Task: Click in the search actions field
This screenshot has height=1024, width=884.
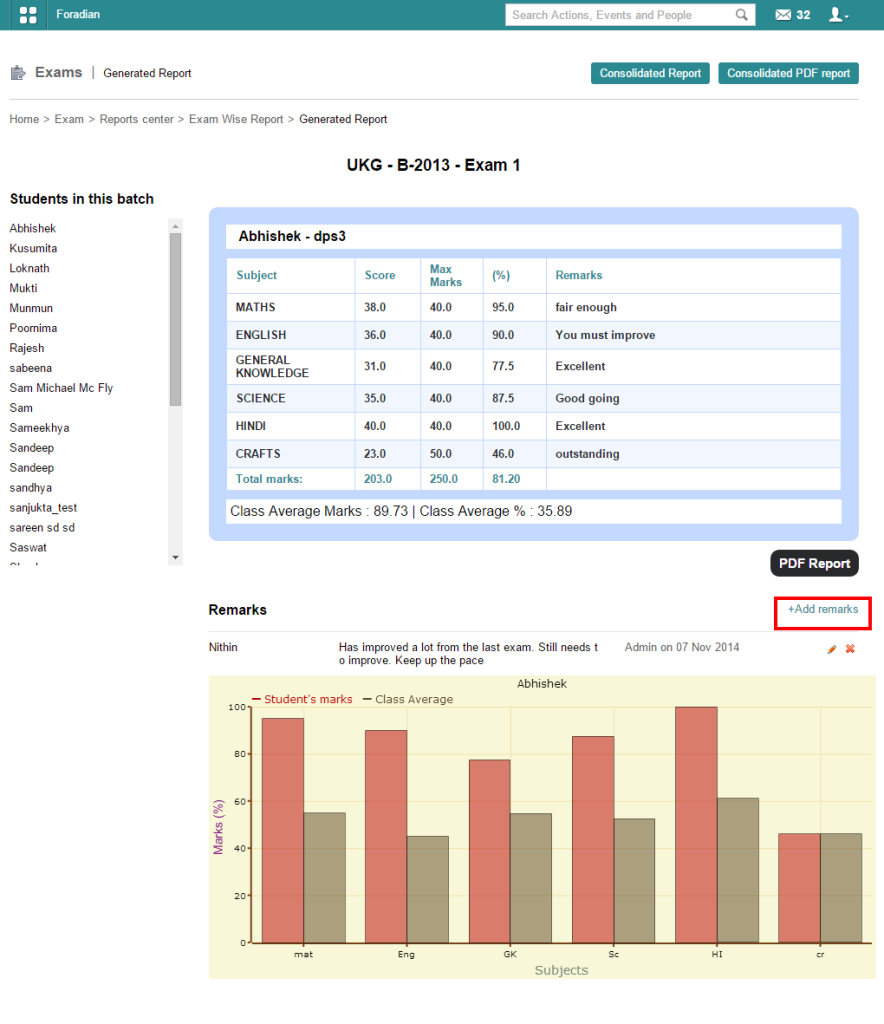Action: tap(620, 15)
